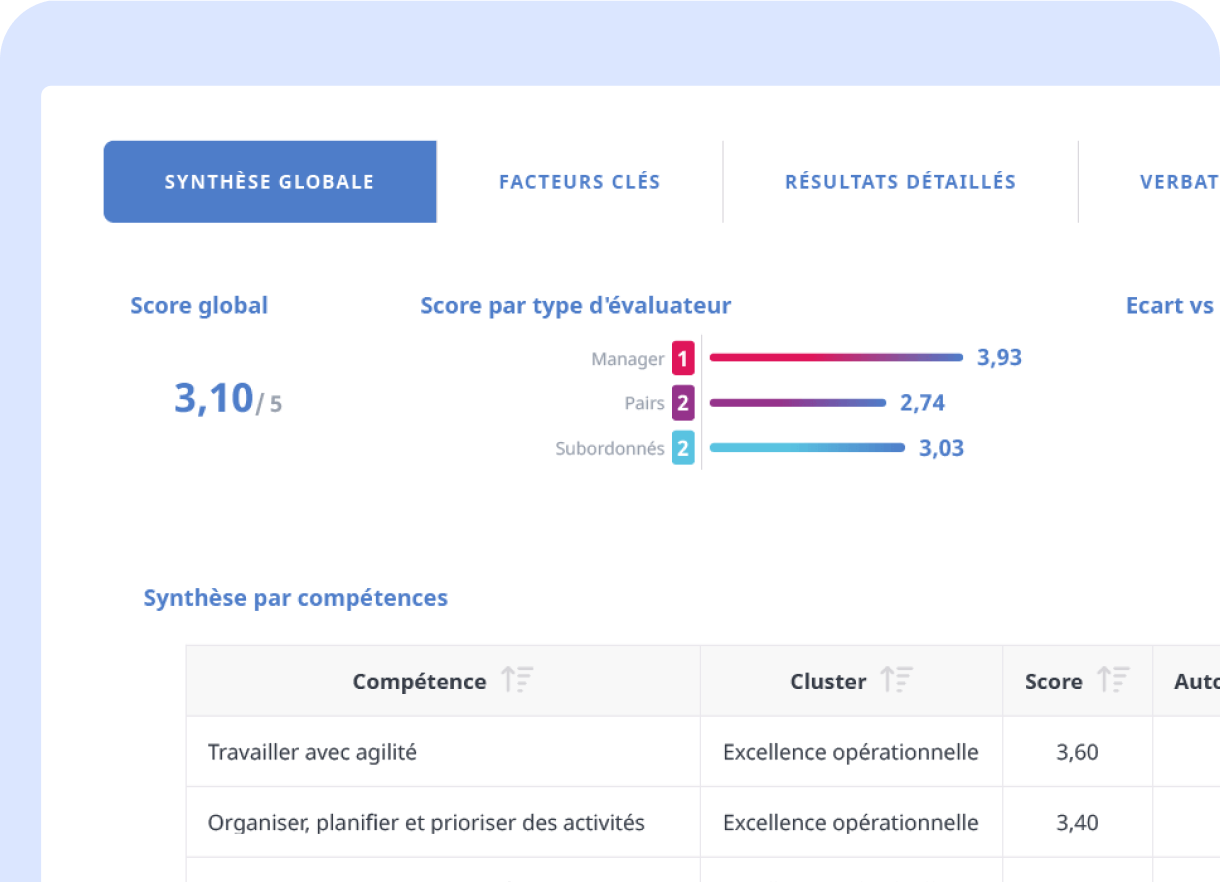
Task: Click the Manager score value 3,93
Action: coord(999,358)
